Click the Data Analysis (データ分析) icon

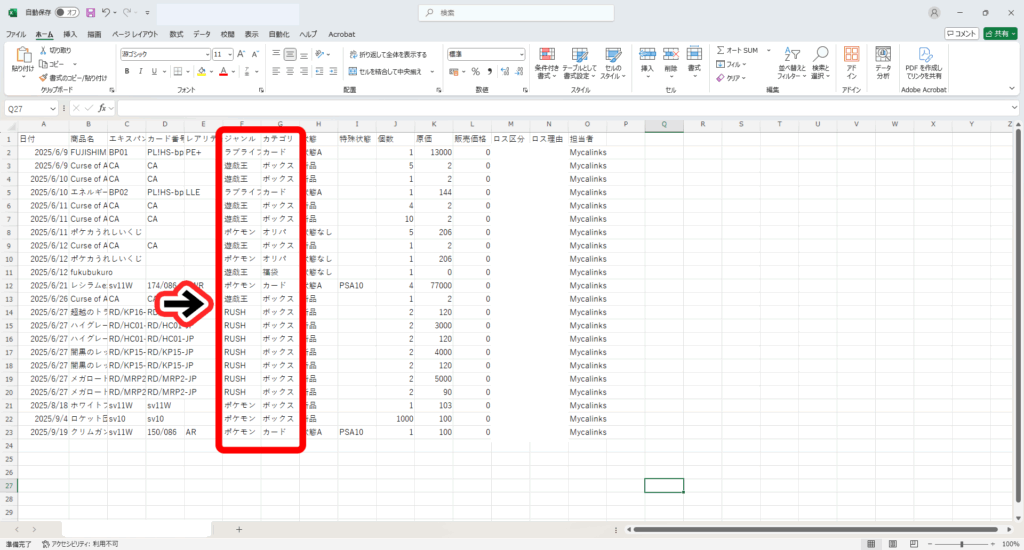(x=883, y=60)
